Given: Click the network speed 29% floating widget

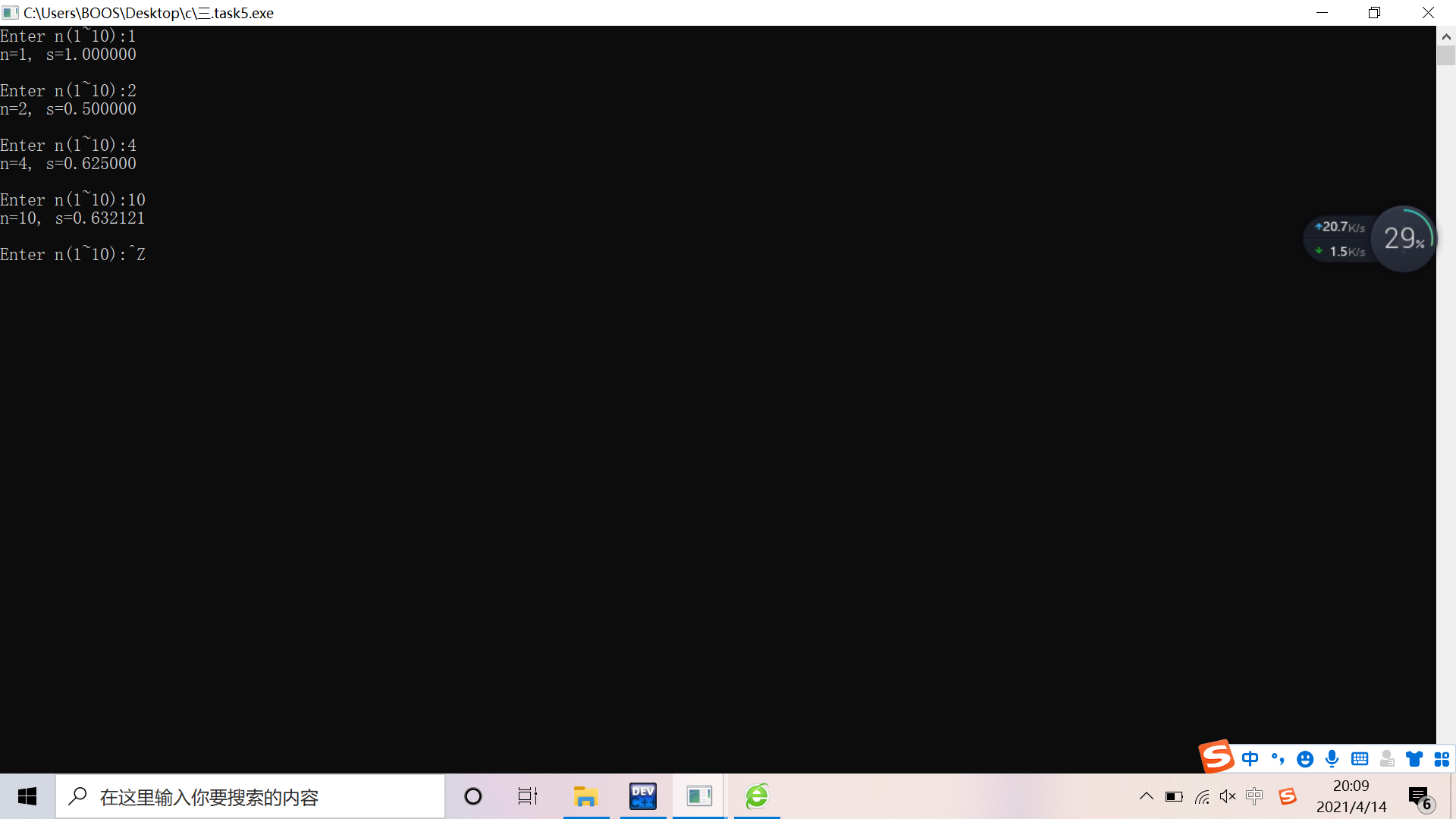Looking at the screenshot, I should [x=1404, y=239].
